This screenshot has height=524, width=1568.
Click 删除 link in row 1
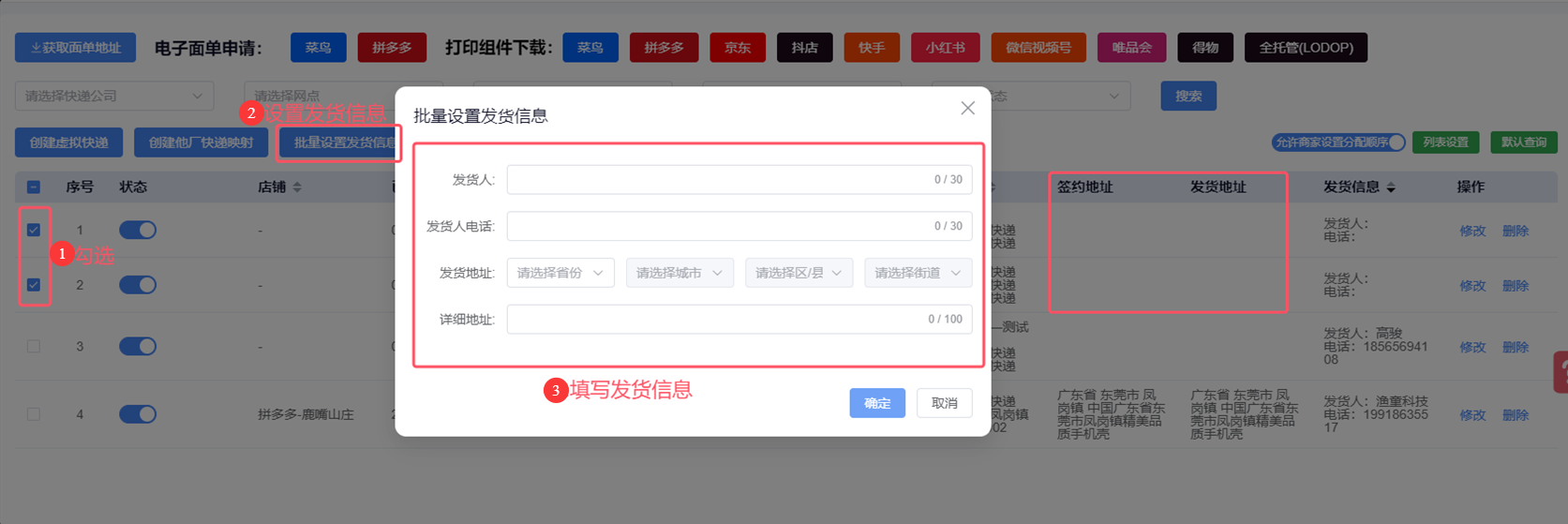point(1516,231)
